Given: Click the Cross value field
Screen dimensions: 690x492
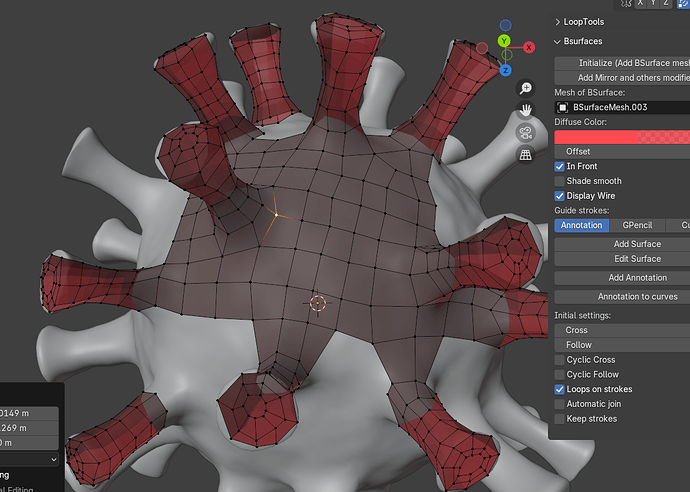Looking at the screenshot, I should coord(622,330).
